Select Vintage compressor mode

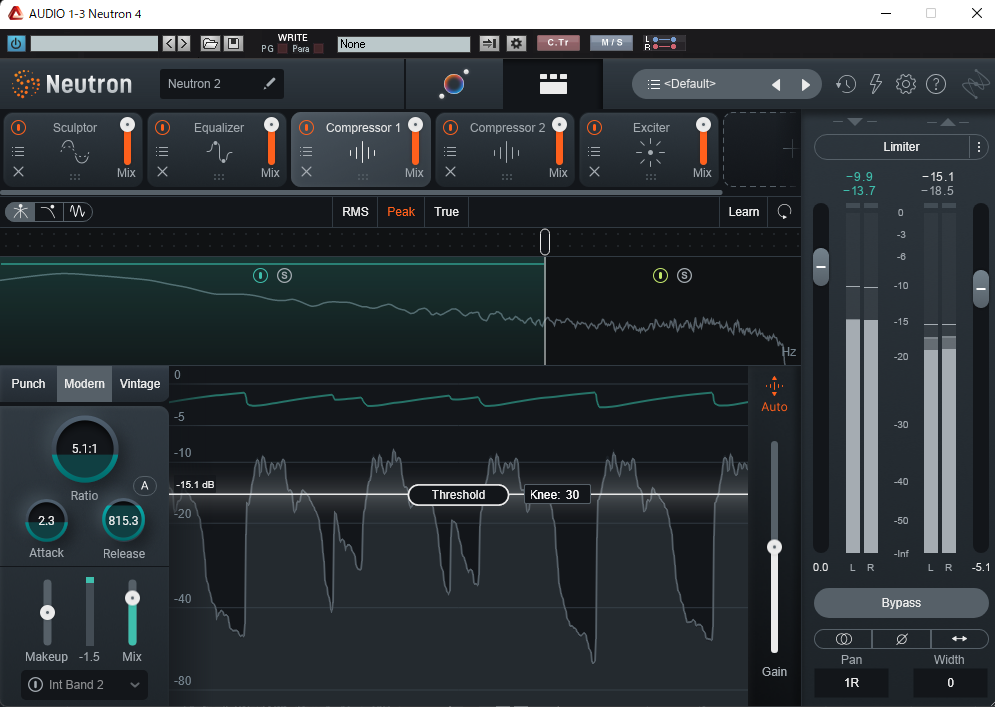click(140, 384)
